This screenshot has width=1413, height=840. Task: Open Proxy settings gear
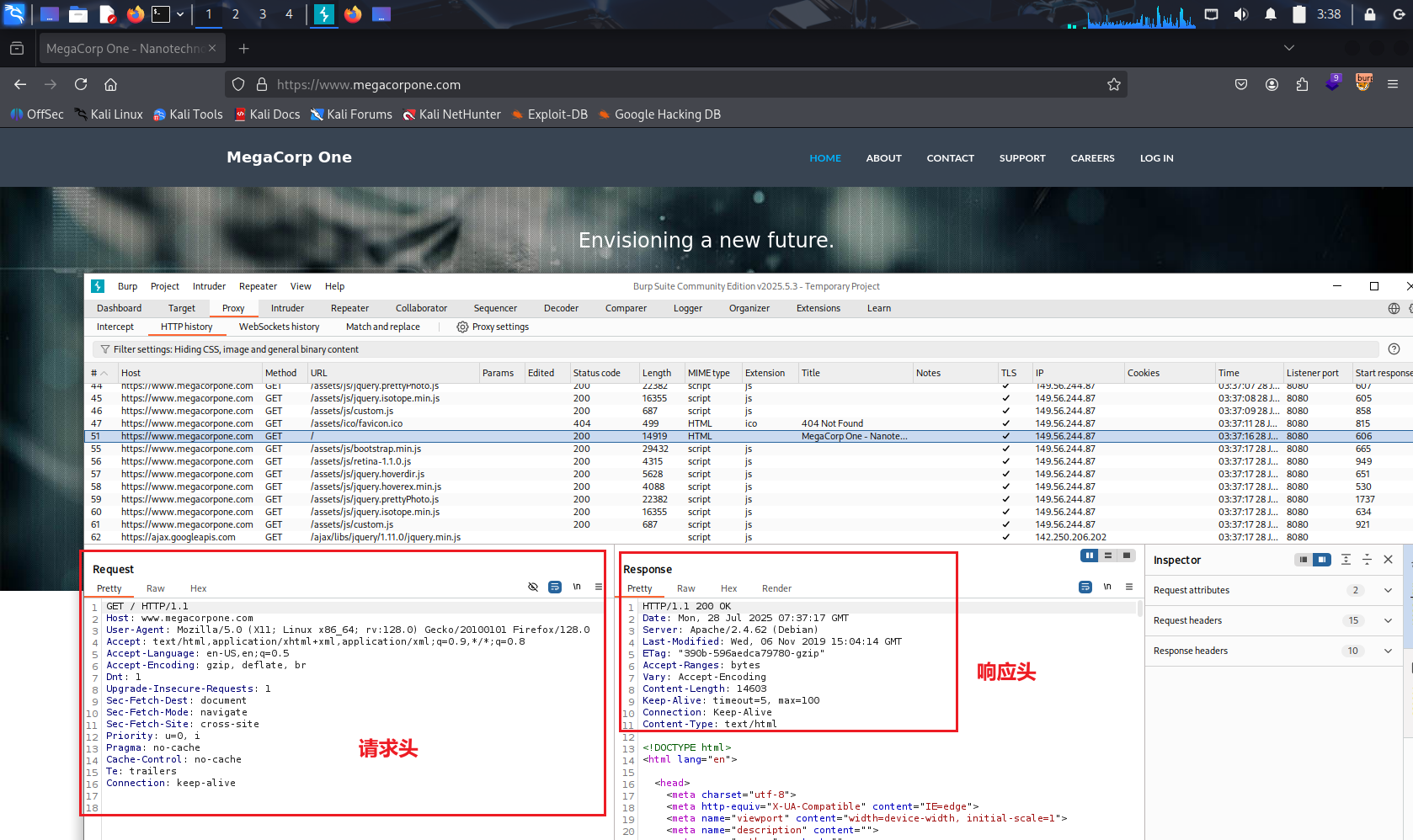coord(493,327)
